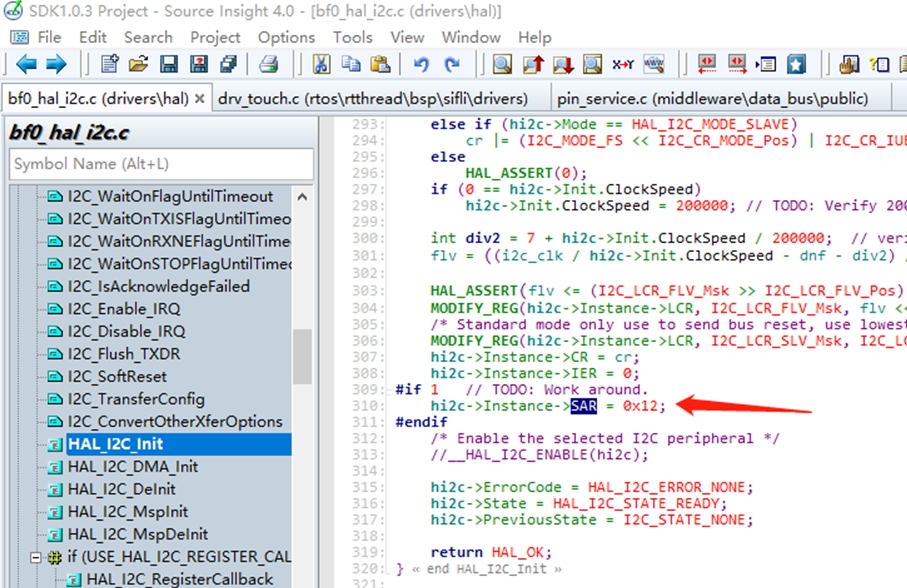Image resolution: width=907 pixels, height=588 pixels.
Task: Open the Options menu
Action: 286,37
